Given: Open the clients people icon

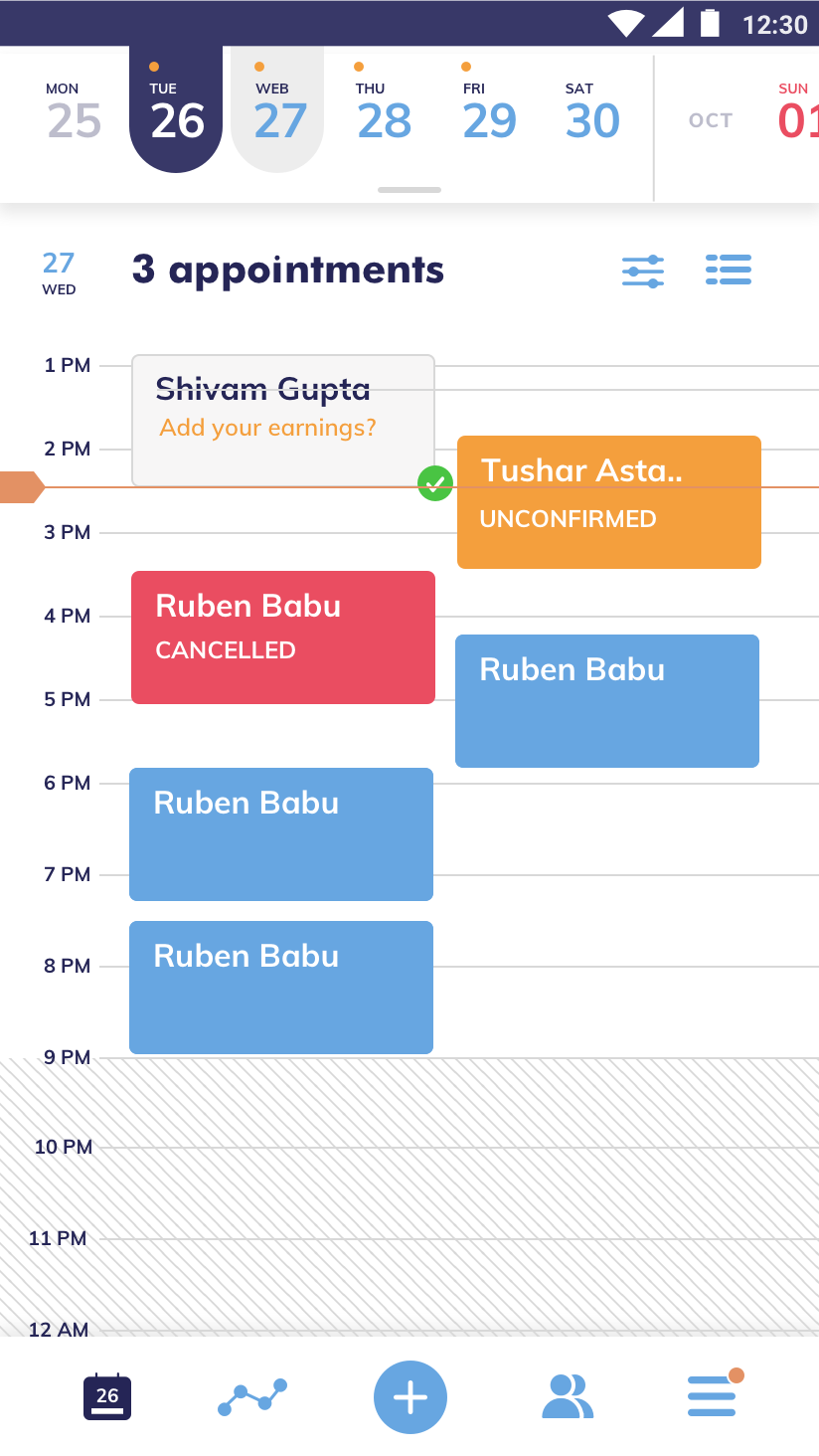Looking at the screenshot, I should [568, 1396].
